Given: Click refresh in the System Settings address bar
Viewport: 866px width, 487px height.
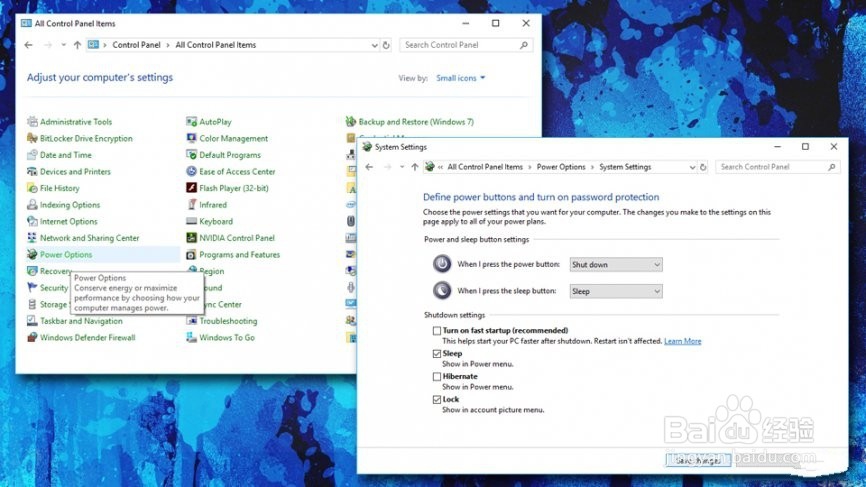Looking at the screenshot, I should (x=703, y=167).
